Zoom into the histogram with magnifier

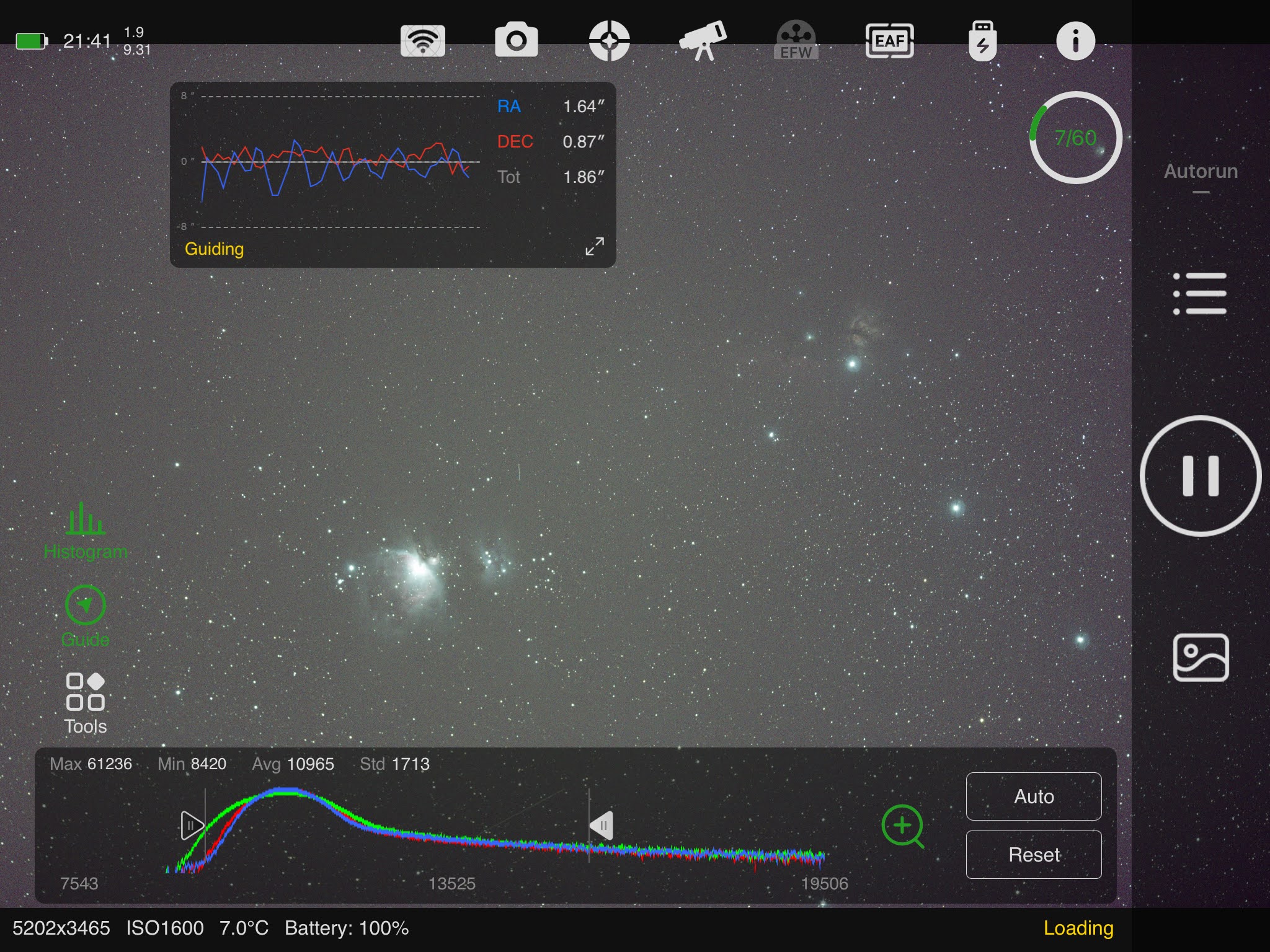coord(903,826)
